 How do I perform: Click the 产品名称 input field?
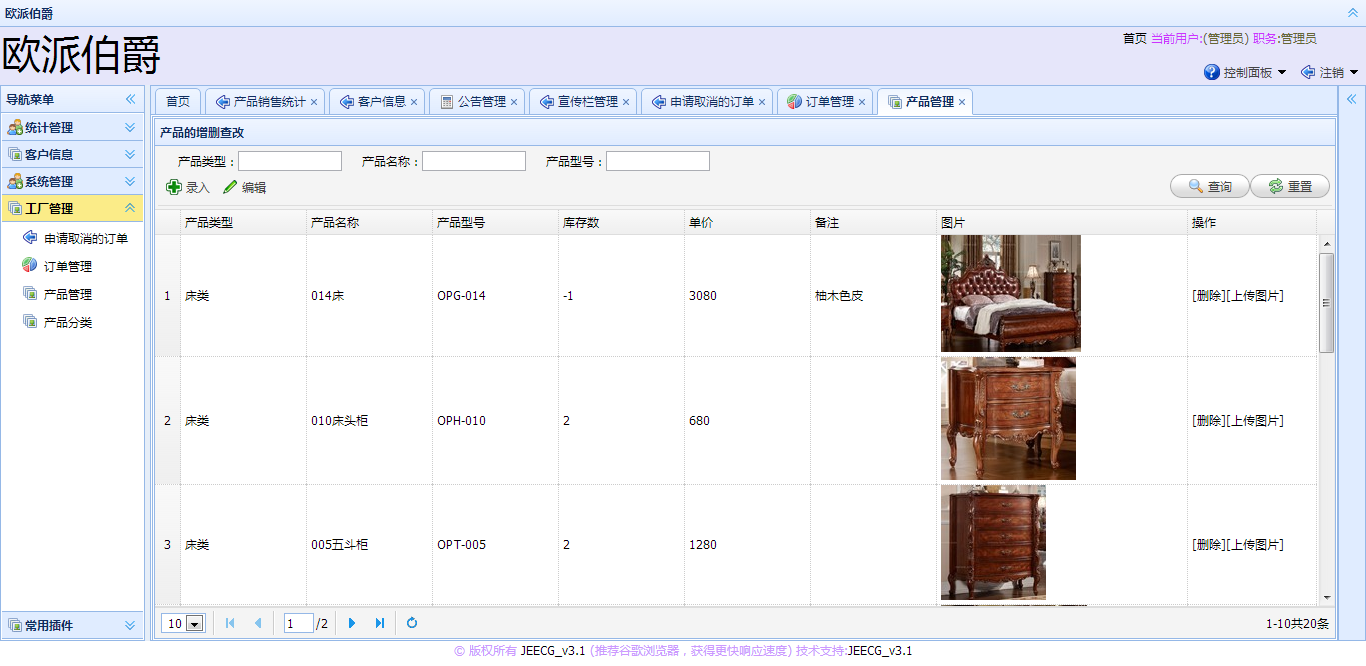coord(474,161)
